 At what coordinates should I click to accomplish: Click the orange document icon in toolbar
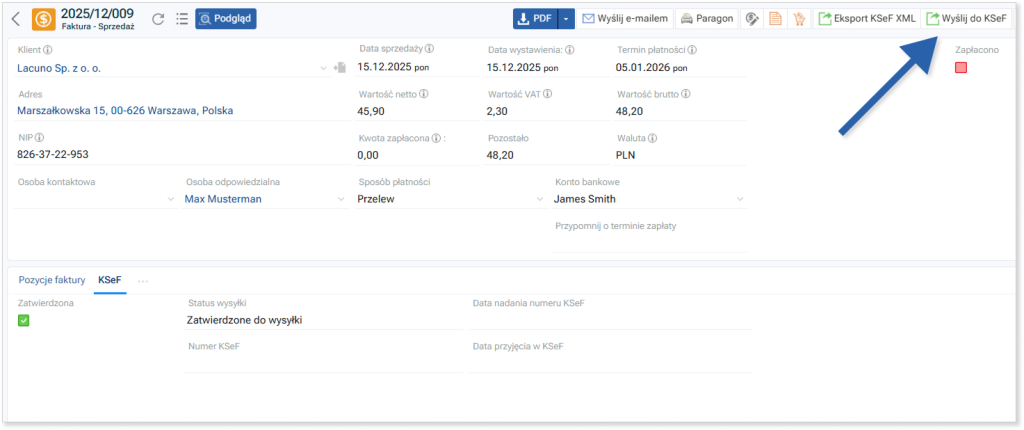pyautogui.click(x=775, y=19)
